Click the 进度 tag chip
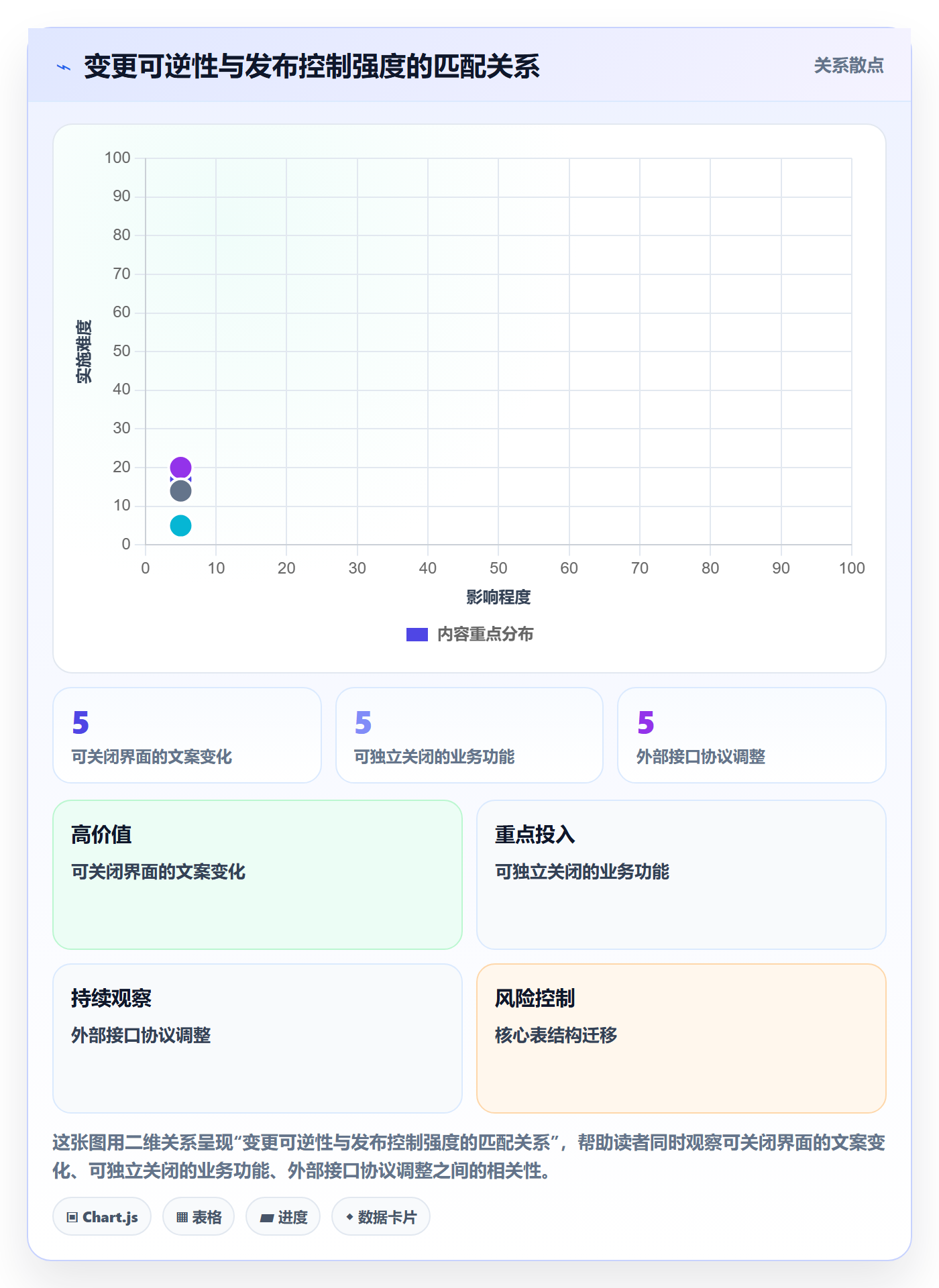The height and width of the screenshot is (1288, 939). click(x=283, y=1217)
